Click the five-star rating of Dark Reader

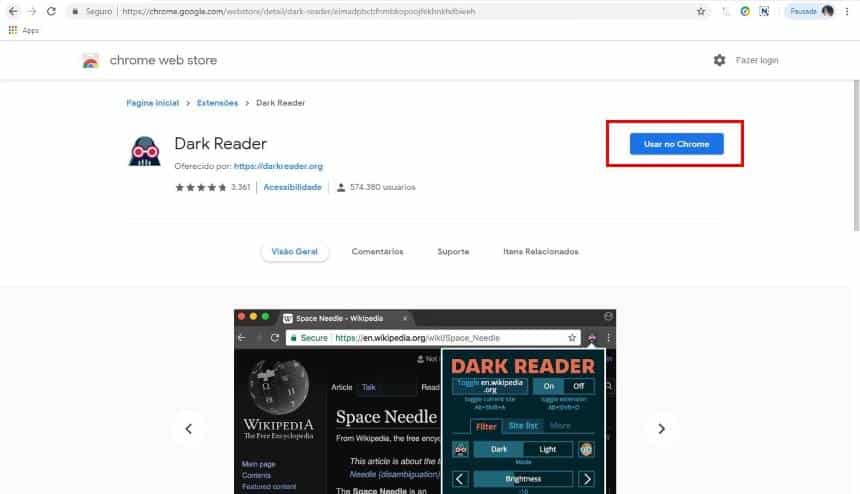tap(201, 188)
